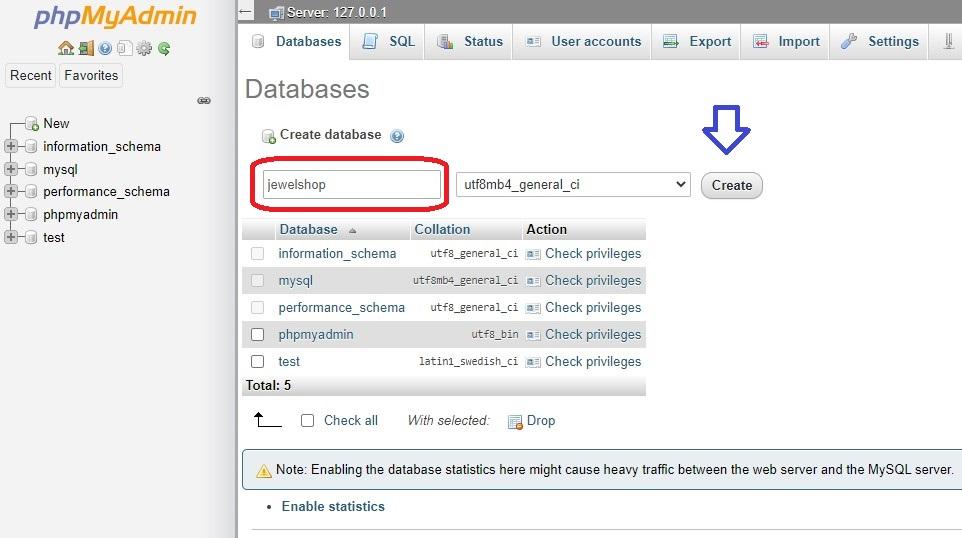Select New in the navigation tree

[x=56, y=124]
